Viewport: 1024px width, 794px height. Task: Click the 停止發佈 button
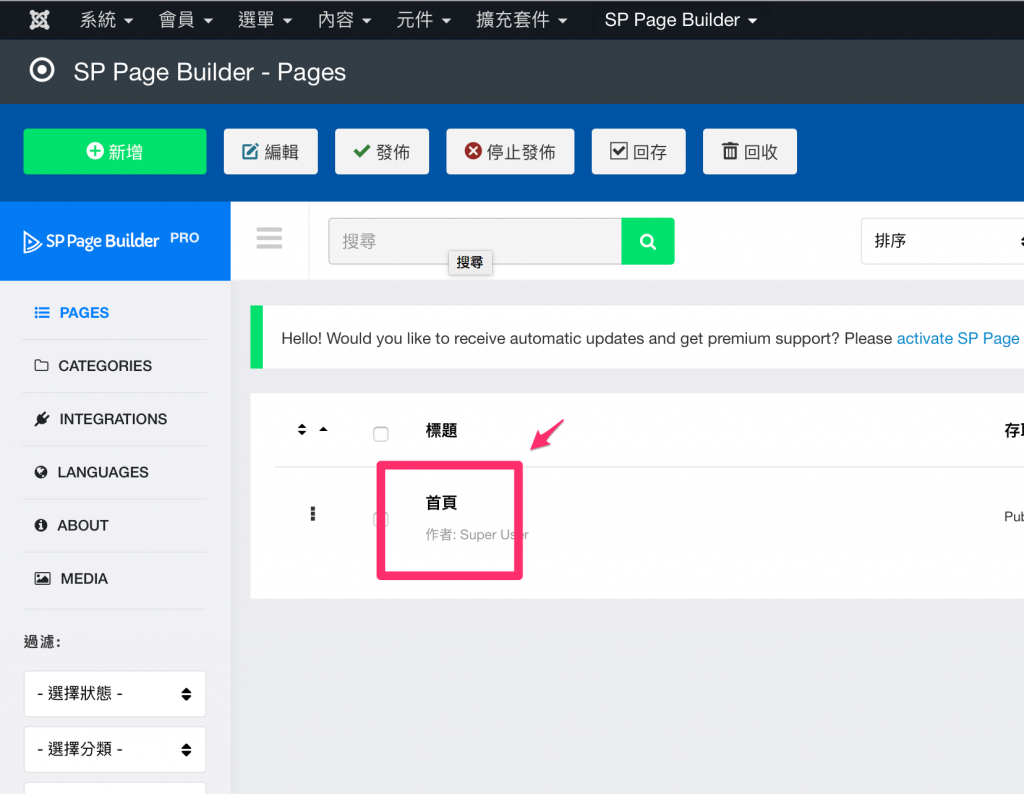(510, 152)
